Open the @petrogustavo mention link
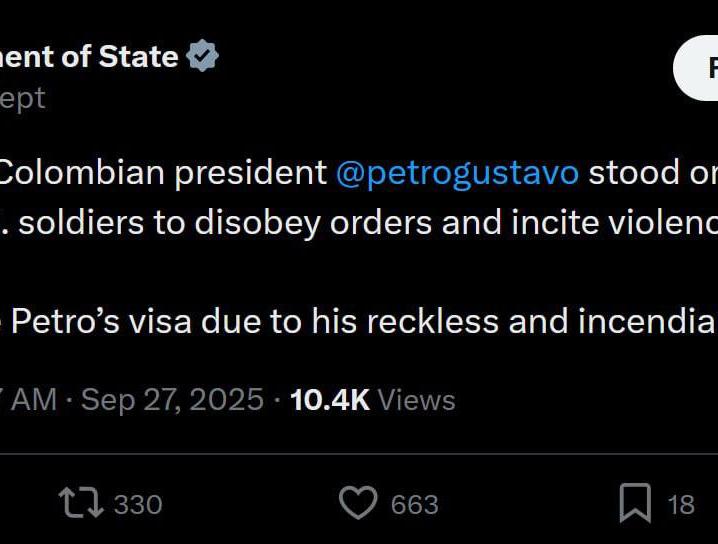The image size is (718, 544). 457,173
